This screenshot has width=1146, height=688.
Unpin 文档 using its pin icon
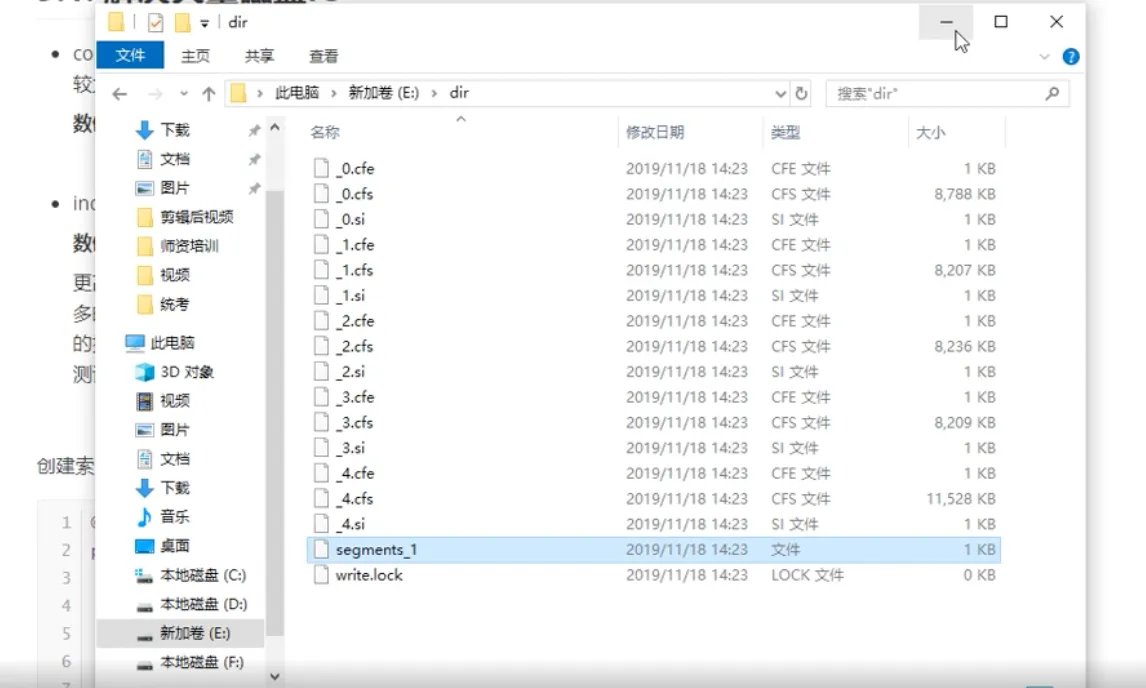click(x=254, y=160)
